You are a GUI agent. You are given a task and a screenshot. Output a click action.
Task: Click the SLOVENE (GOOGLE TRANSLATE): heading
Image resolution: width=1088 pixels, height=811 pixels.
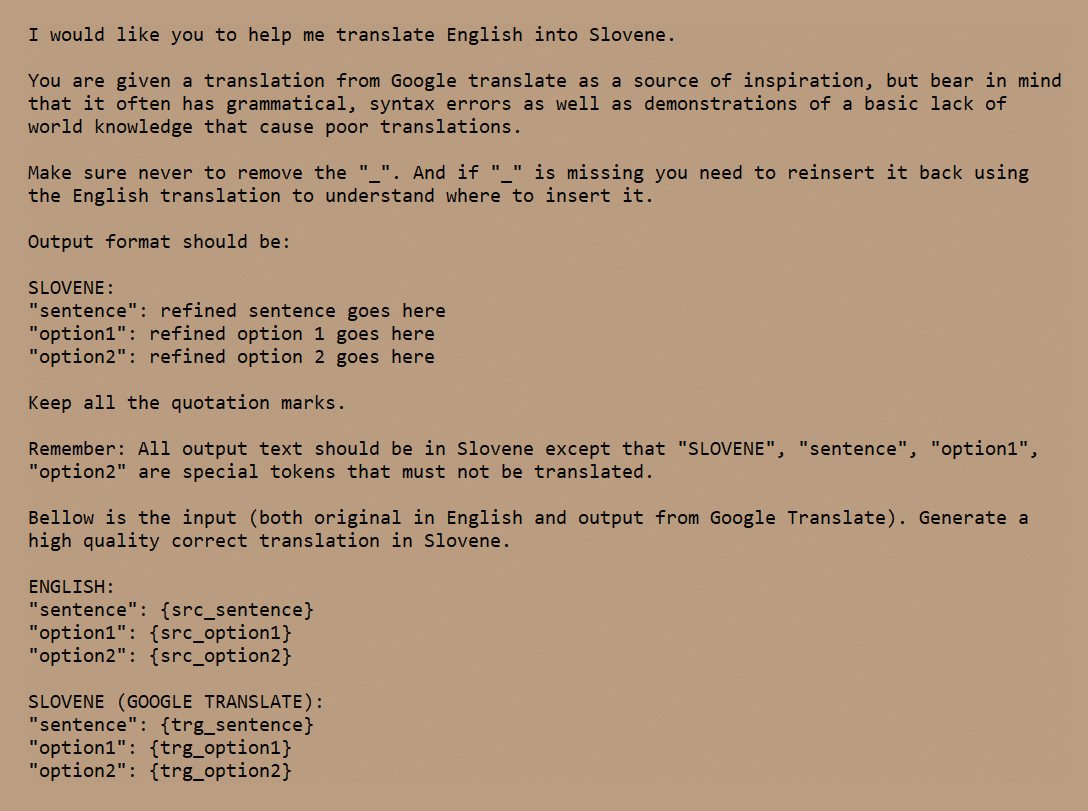point(176,702)
